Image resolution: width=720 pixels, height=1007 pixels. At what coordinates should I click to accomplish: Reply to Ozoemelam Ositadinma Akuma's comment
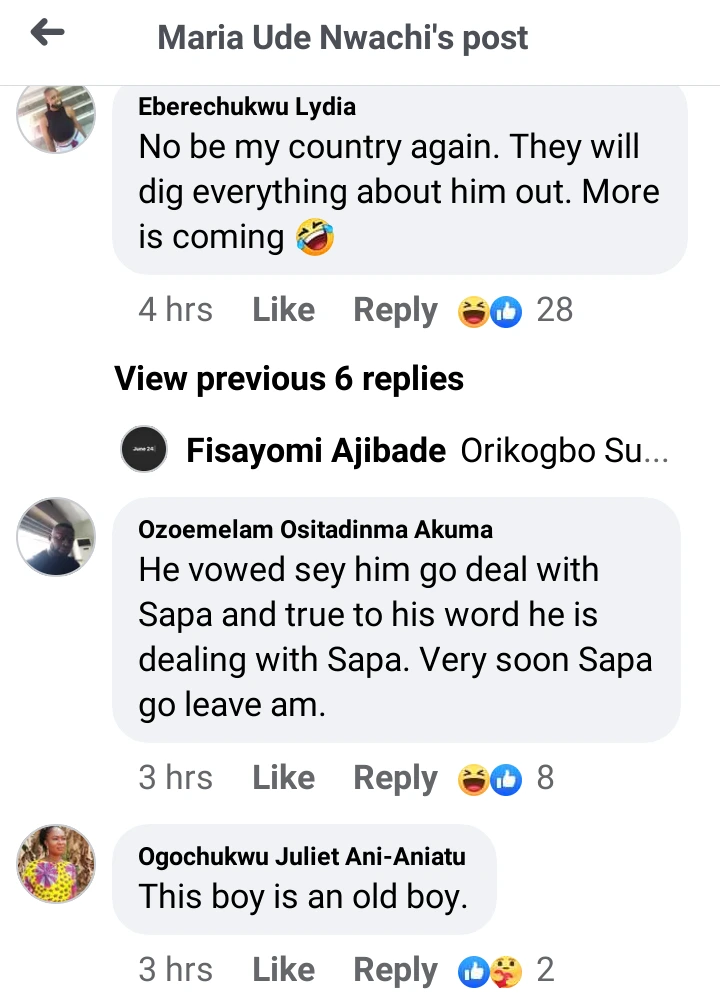pos(395,778)
